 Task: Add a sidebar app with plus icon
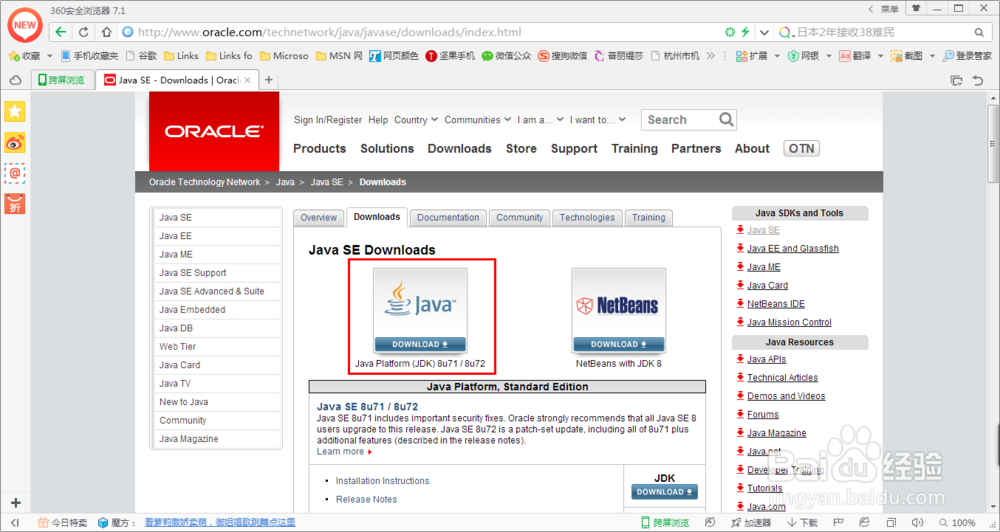click(x=16, y=503)
